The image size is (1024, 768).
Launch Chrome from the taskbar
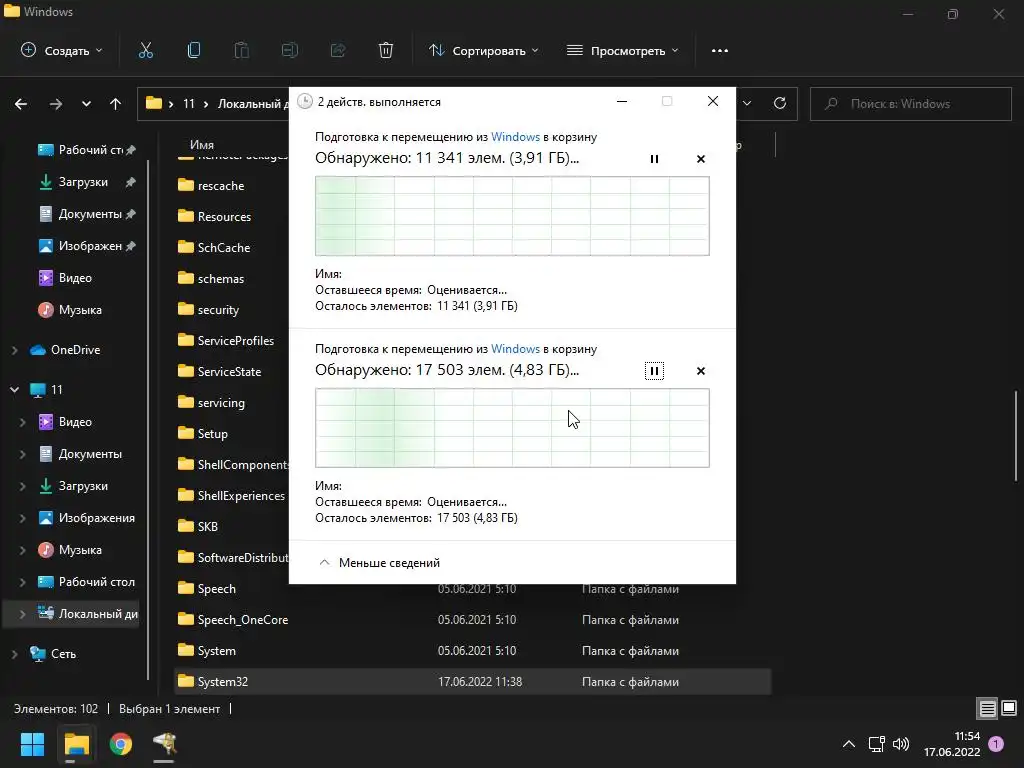coord(121,744)
